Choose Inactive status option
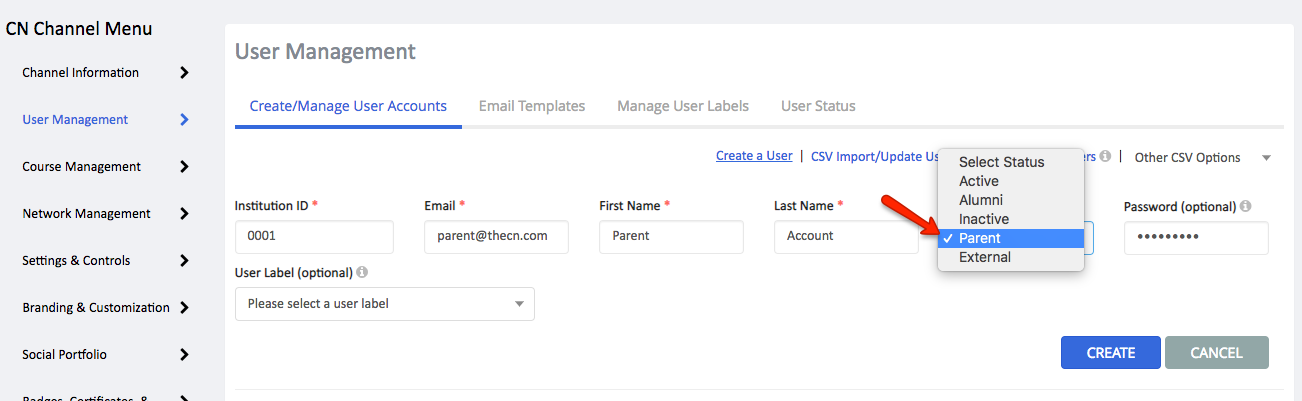This screenshot has height=401, width=1302. (x=1010, y=219)
